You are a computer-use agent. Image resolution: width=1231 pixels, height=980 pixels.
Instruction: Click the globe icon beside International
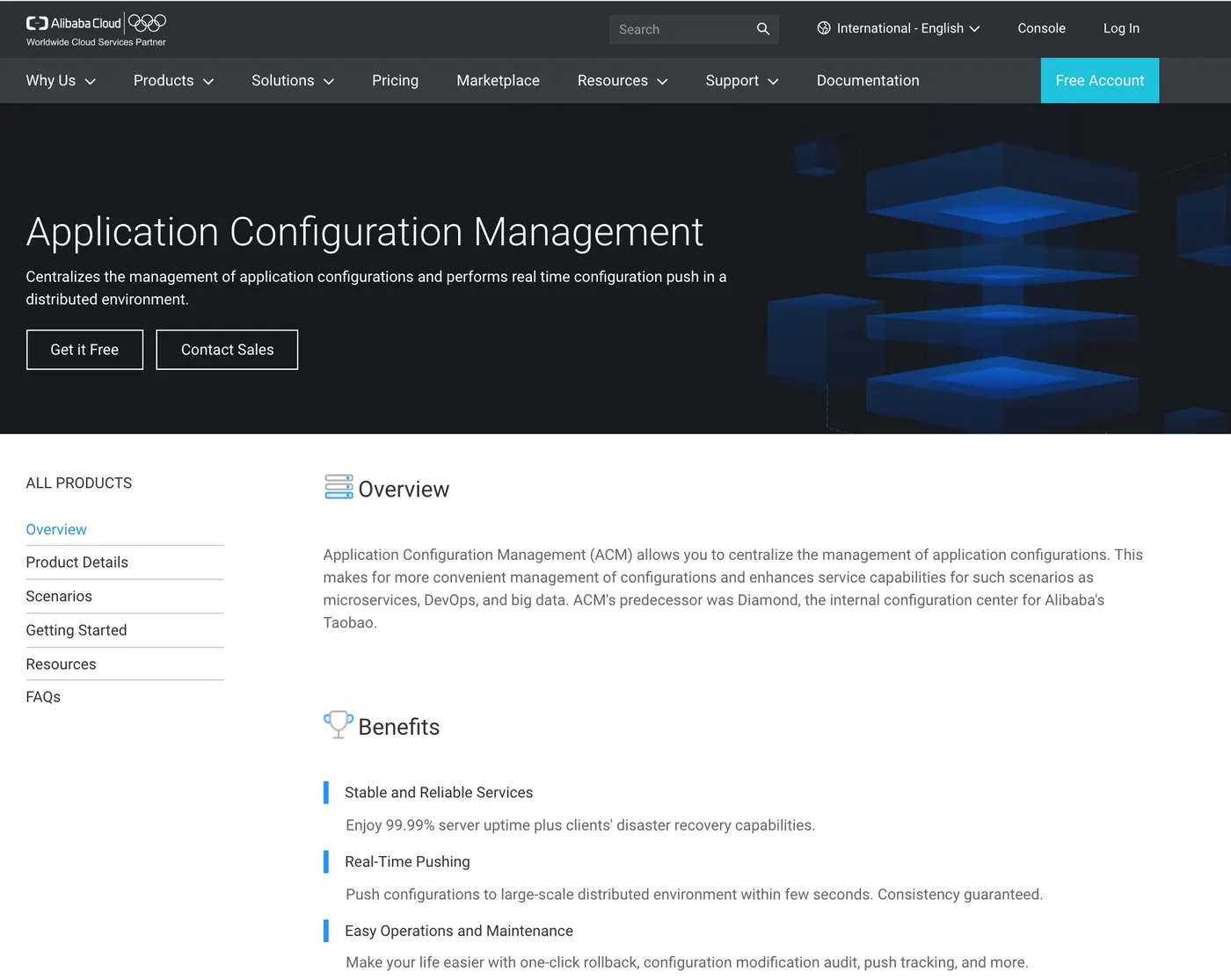pos(824,28)
